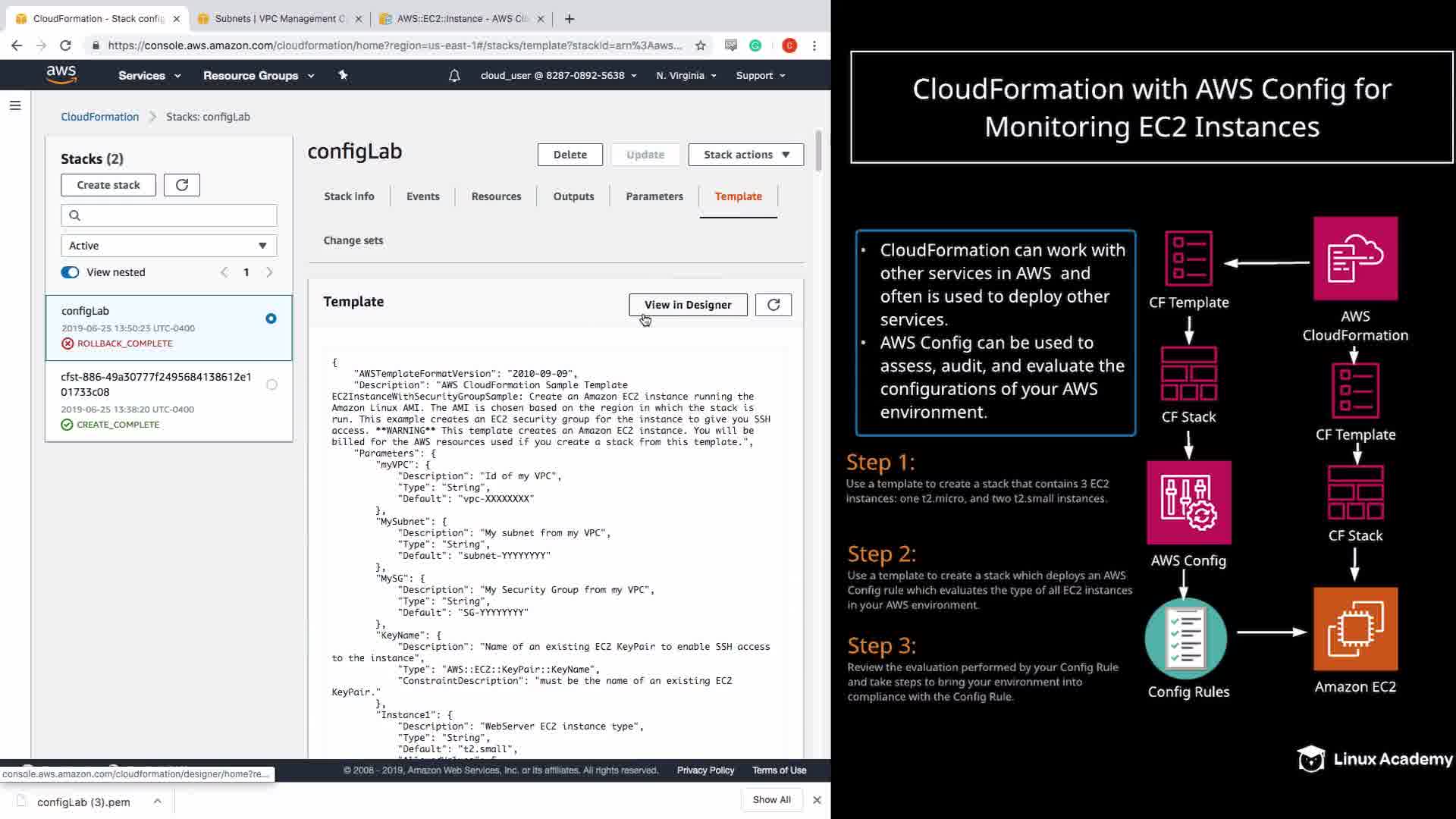Switch to the Events tab

pyautogui.click(x=422, y=196)
